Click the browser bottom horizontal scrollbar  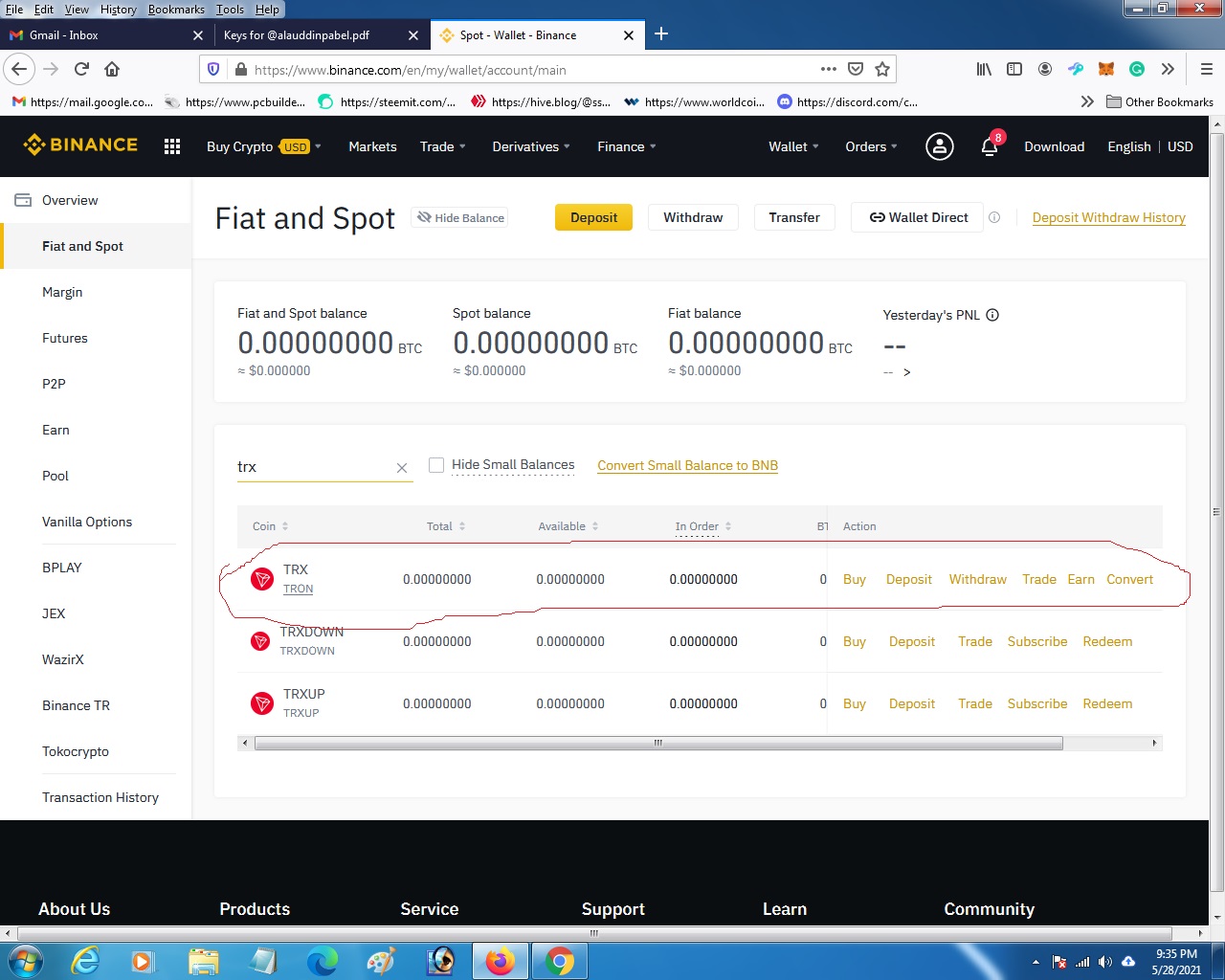(593, 932)
